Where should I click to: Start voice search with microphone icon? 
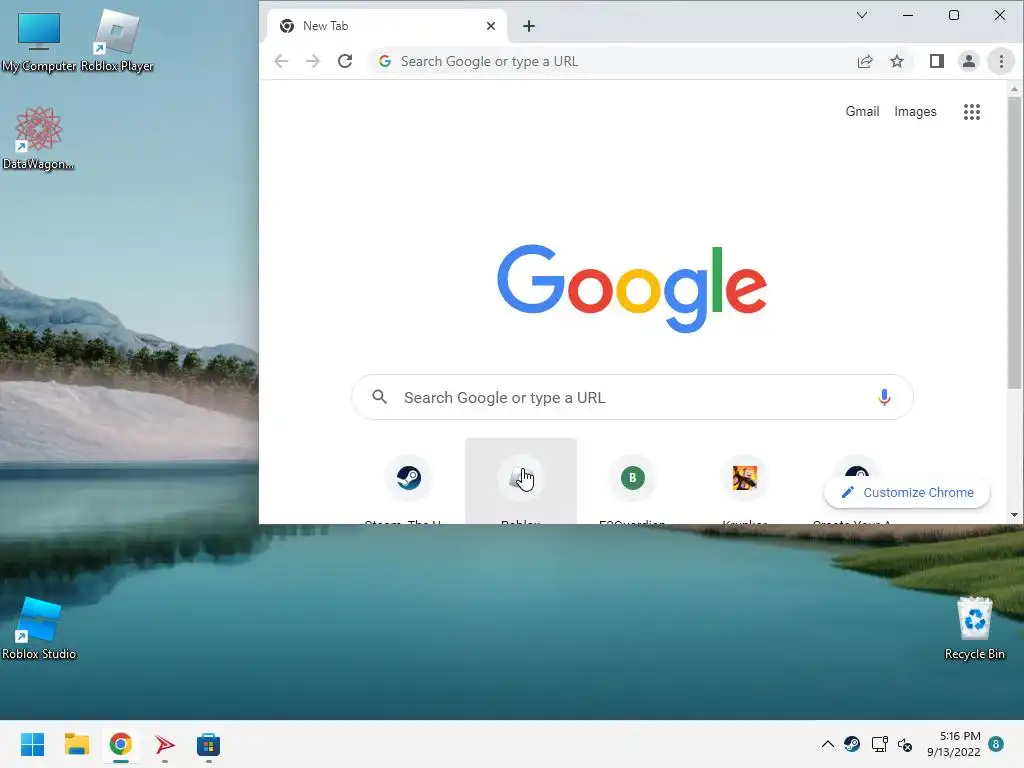[884, 397]
